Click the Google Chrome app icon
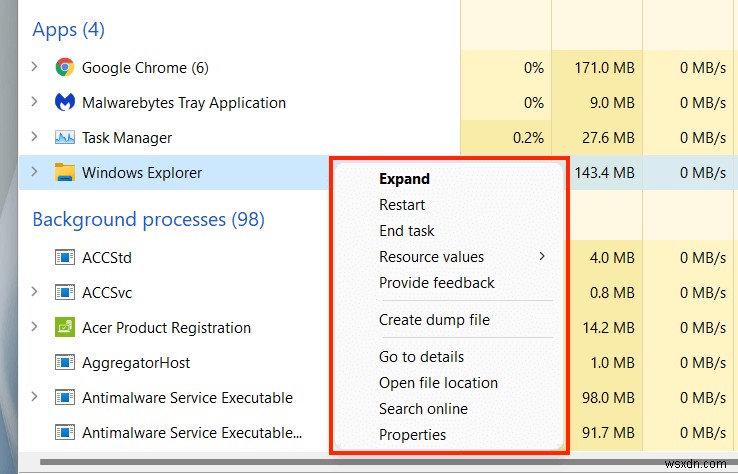 click(64, 67)
